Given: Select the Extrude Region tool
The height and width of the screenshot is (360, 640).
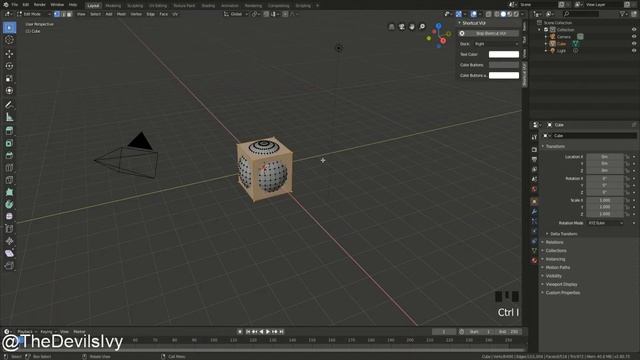Looking at the screenshot, I should (9, 131).
